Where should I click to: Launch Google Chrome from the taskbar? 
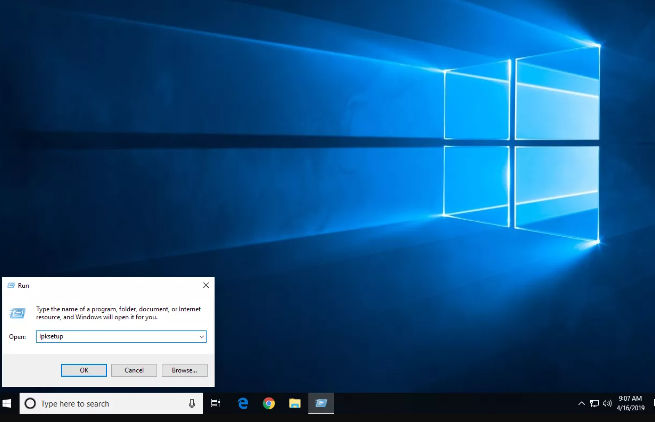(x=269, y=404)
